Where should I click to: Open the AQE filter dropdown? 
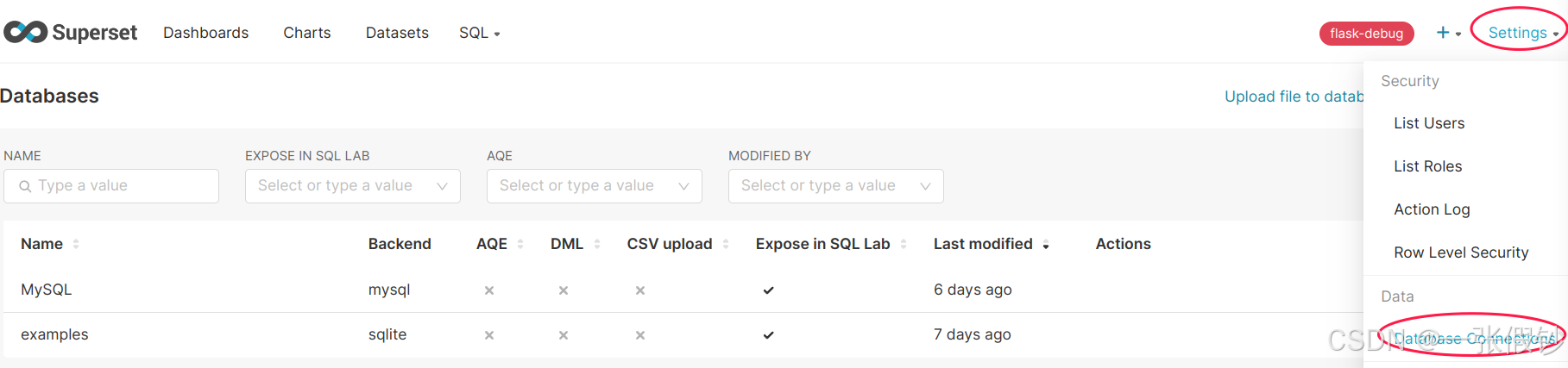pyautogui.click(x=683, y=186)
